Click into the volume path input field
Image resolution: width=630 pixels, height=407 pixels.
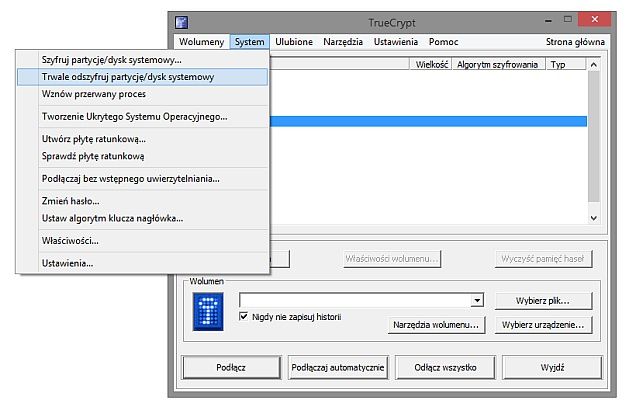point(355,300)
